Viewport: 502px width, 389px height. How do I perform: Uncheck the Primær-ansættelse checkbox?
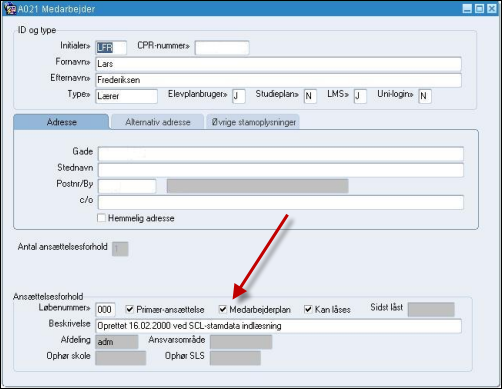[130, 309]
